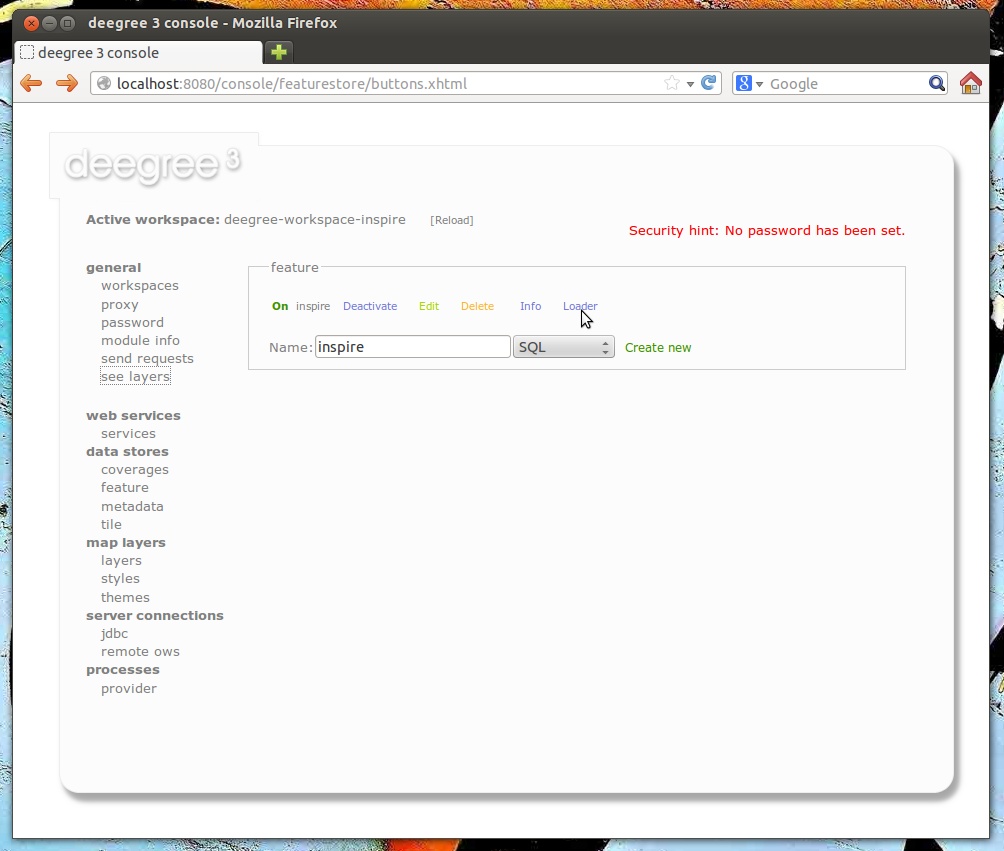Image resolution: width=1004 pixels, height=851 pixels.
Task: Open the 'jdbc' server connections page
Action: pyautogui.click(x=114, y=633)
